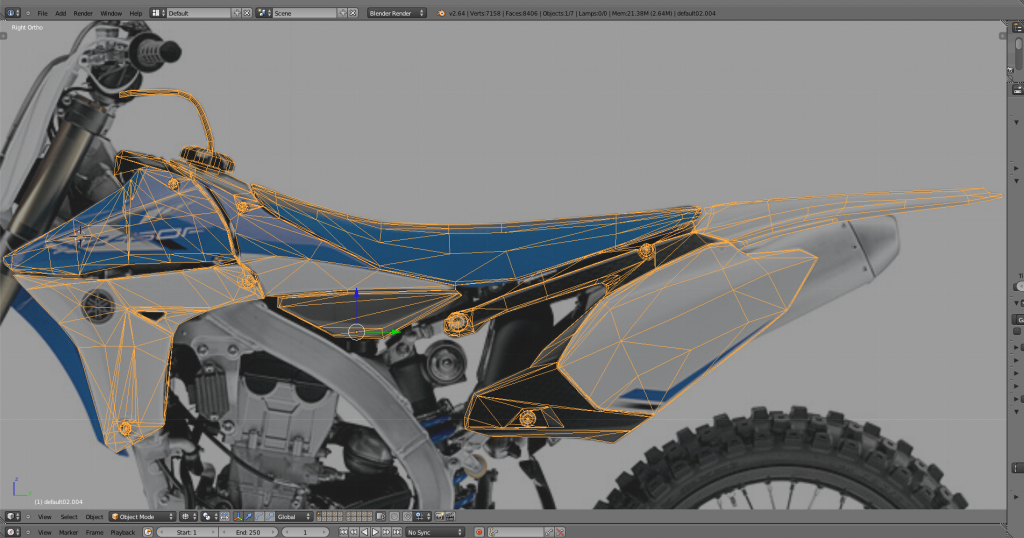Open the Object Mode dropdown
The height and width of the screenshot is (538, 1024).
click(142, 516)
